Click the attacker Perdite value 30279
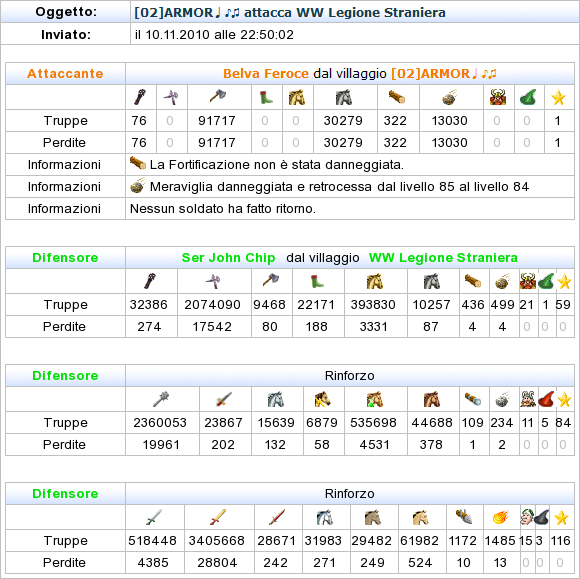 (343, 142)
